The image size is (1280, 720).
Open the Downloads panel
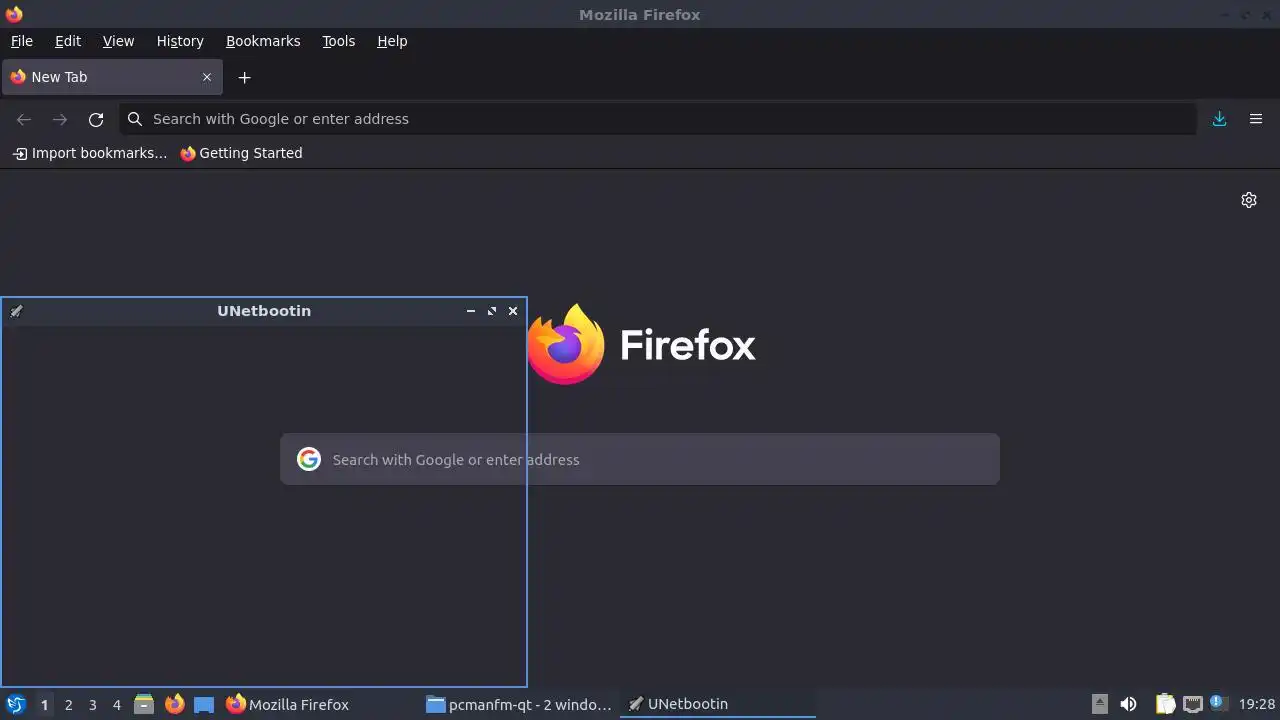[1220, 119]
